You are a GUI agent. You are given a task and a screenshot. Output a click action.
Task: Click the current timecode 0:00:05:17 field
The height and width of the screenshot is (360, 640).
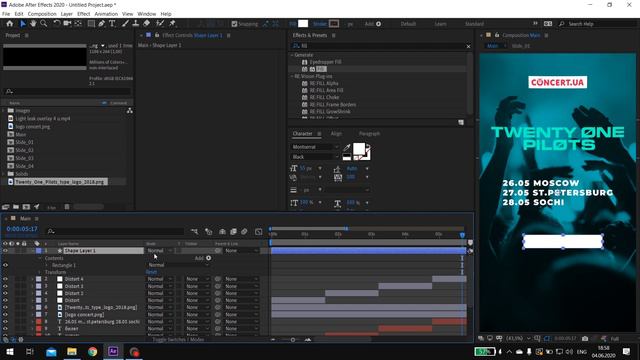pyautogui.click(x=22, y=229)
